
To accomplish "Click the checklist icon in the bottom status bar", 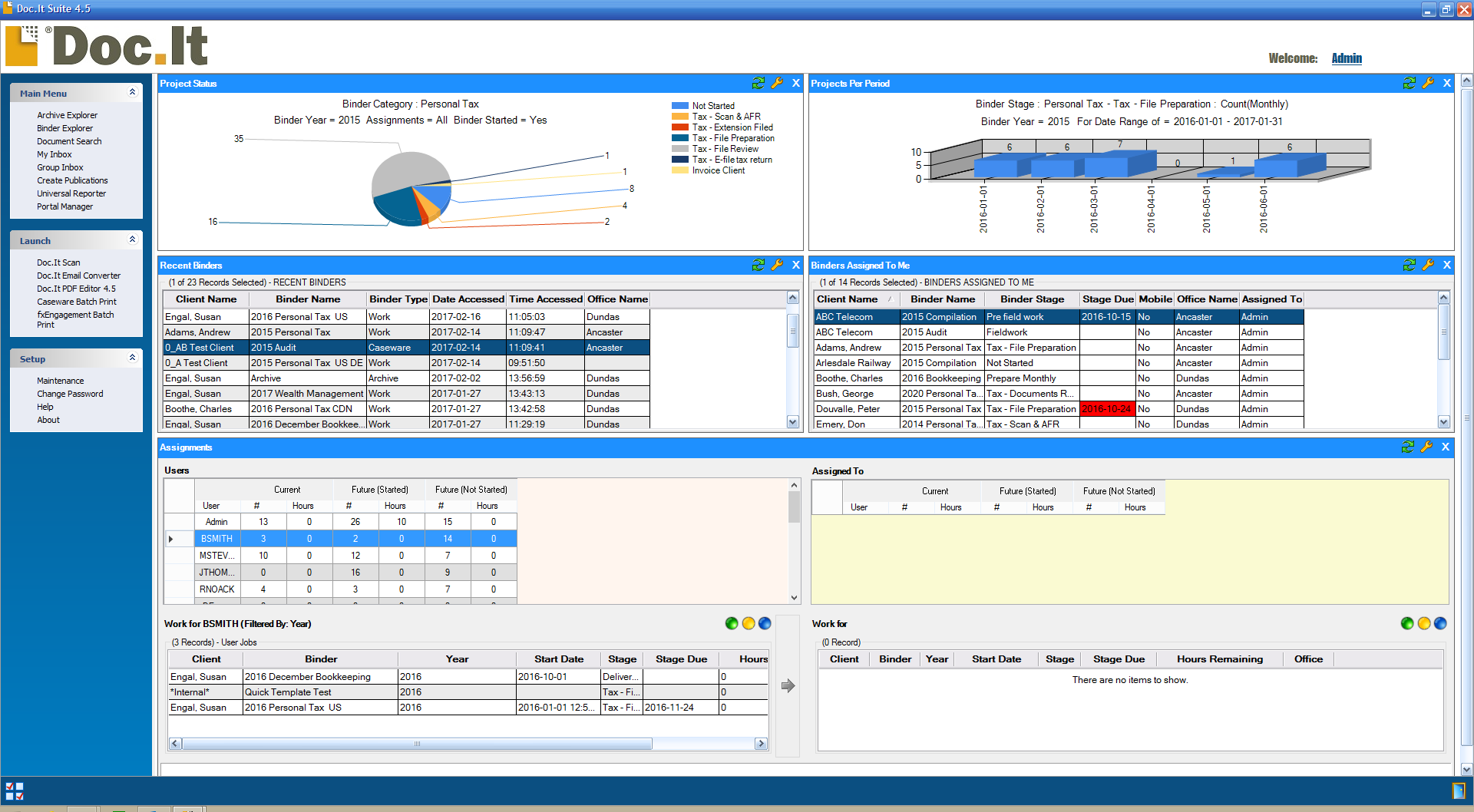I will click(14, 791).
